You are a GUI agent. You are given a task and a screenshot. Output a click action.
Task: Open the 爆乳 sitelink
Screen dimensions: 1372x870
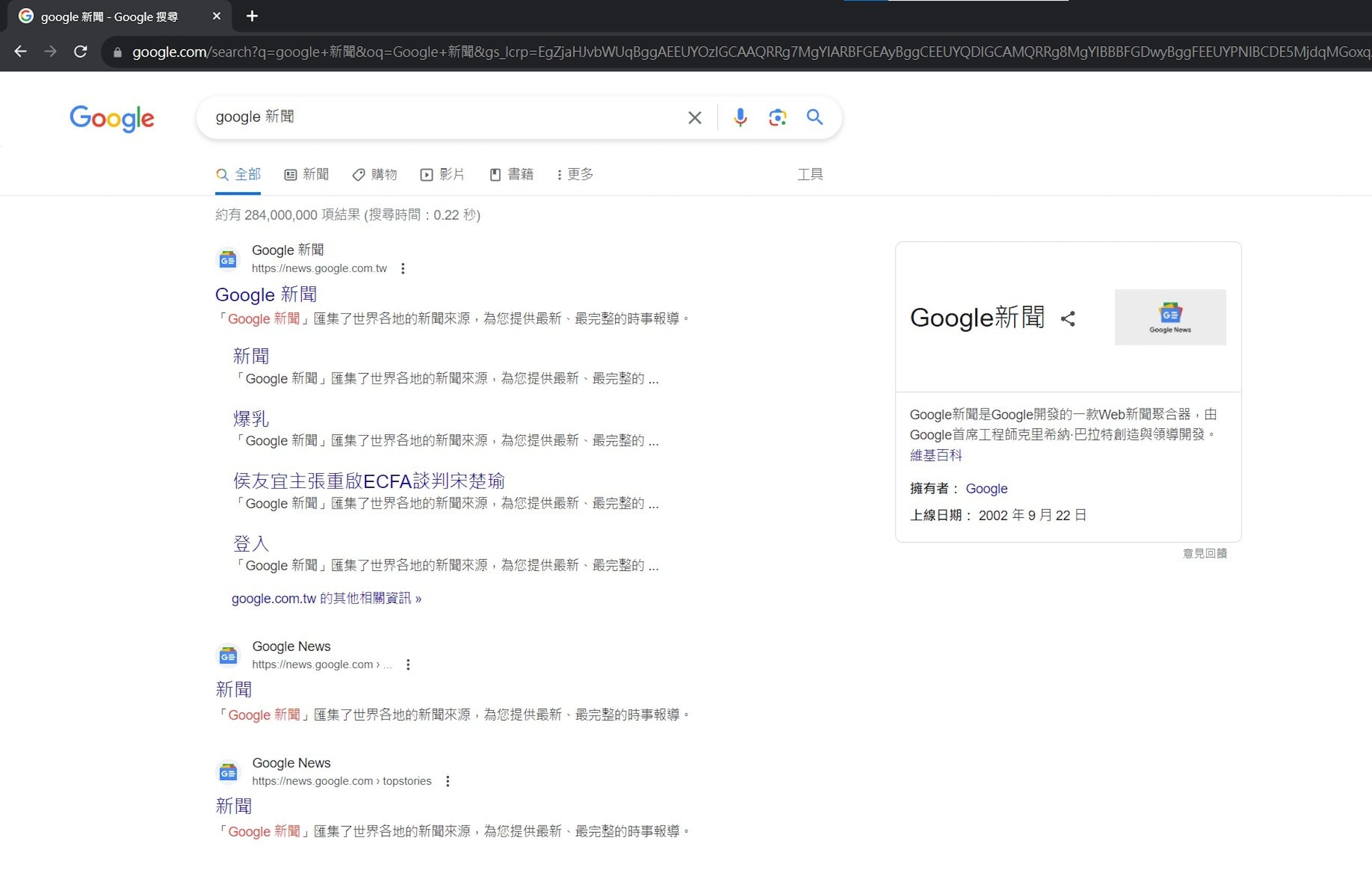(251, 419)
